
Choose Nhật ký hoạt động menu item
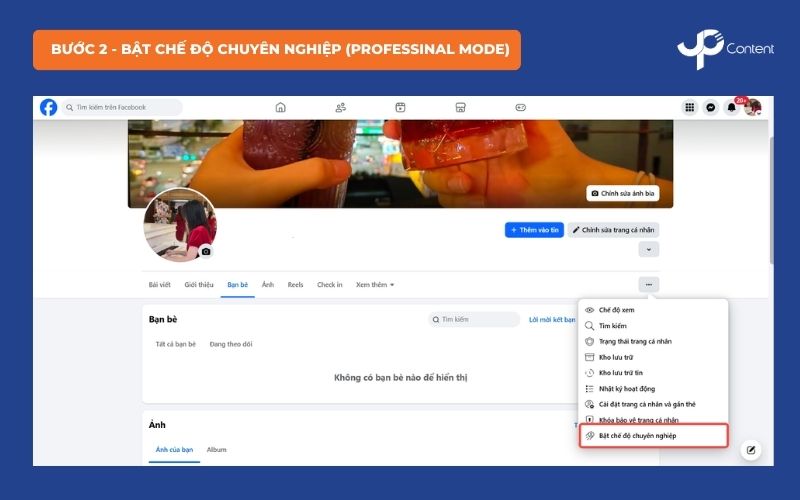(x=653, y=389)
